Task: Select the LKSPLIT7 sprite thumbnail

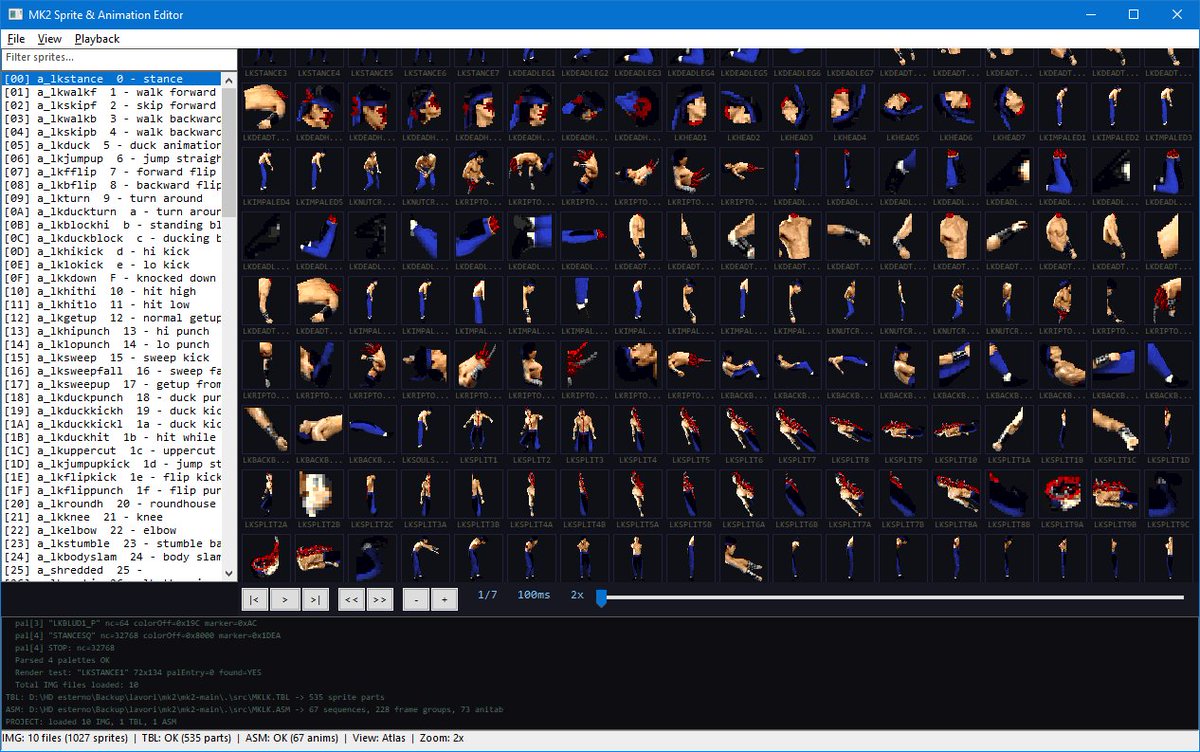Action: 797,431
